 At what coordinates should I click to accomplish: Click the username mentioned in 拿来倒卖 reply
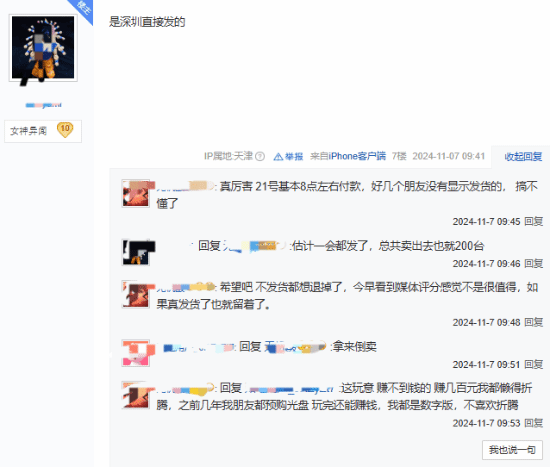point(296,347)
